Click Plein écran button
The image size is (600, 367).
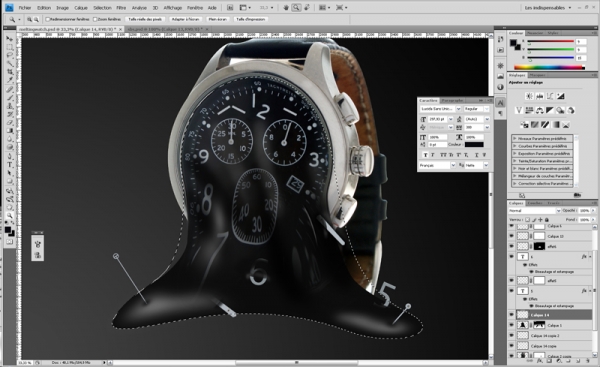coord(218,19)
